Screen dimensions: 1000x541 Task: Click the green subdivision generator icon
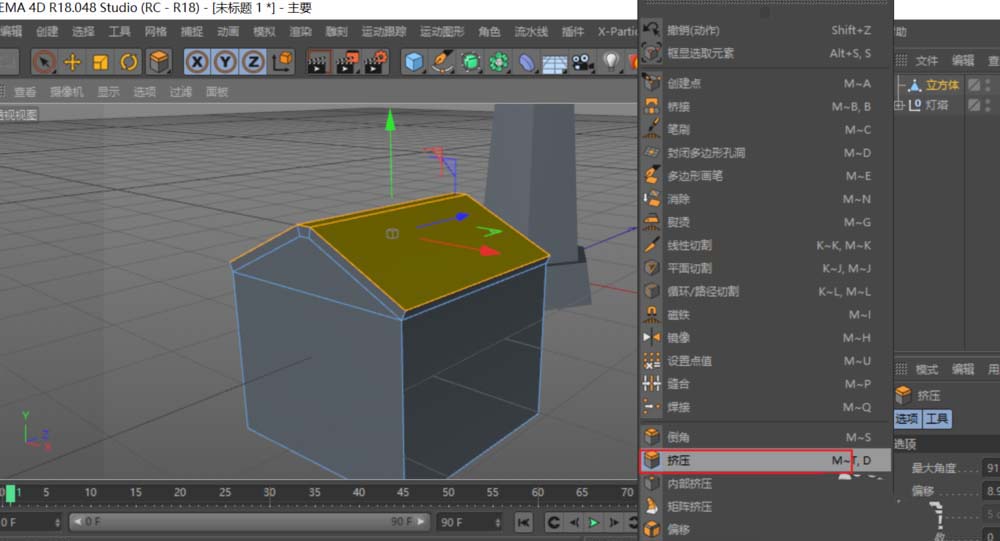click(x=471, y=62)
